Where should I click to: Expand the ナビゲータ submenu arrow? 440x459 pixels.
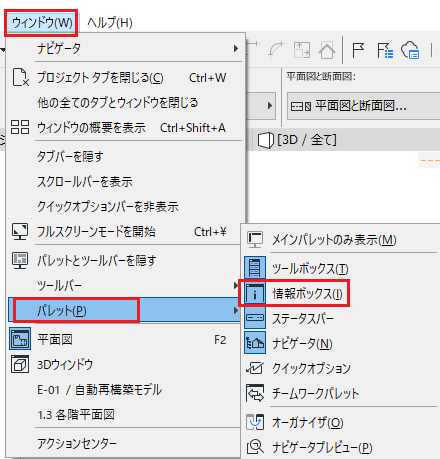(236, 48)
